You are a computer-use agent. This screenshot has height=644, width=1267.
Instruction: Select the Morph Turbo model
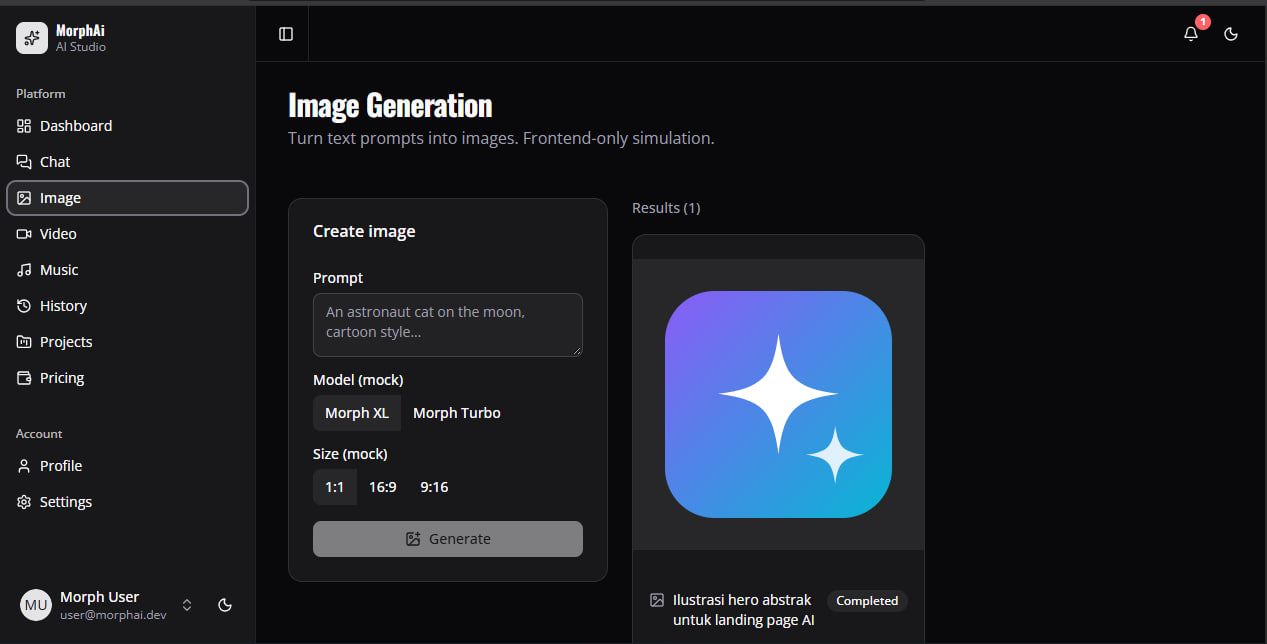pyautogui.click(x=457, y=413)
